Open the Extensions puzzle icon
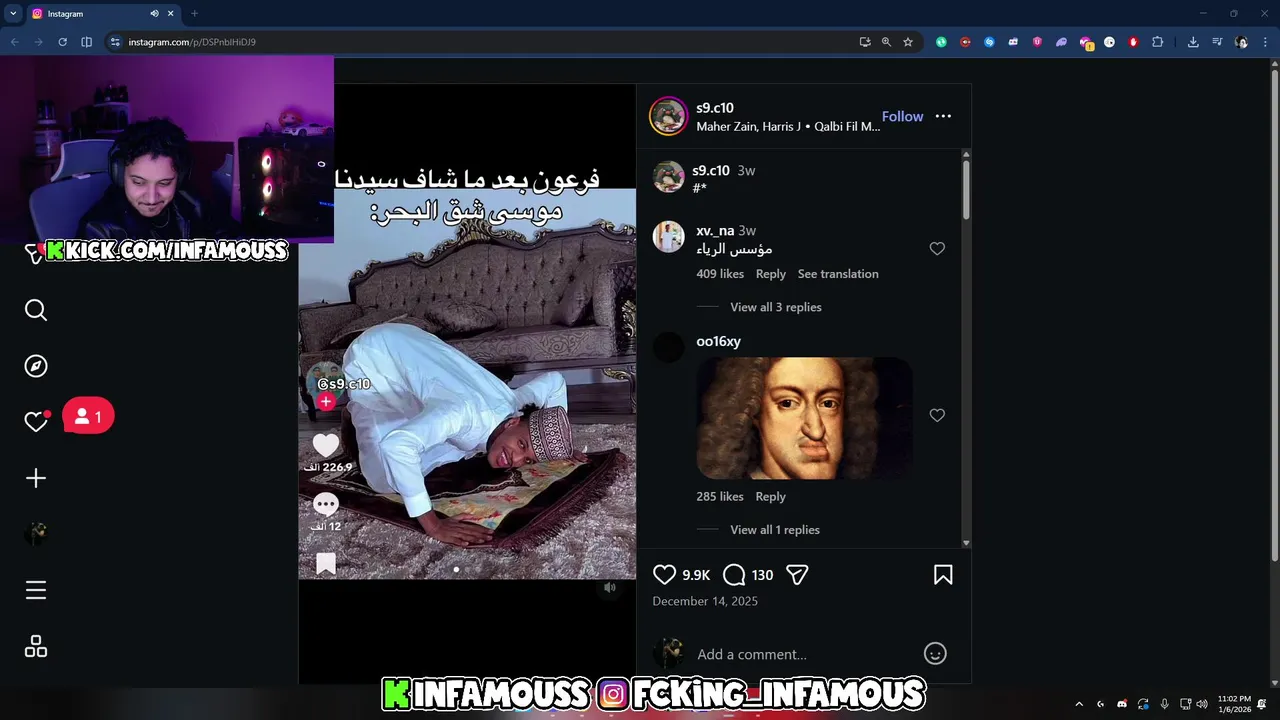The width and height of the screenshot is (1280, 720). point(1158,42)
